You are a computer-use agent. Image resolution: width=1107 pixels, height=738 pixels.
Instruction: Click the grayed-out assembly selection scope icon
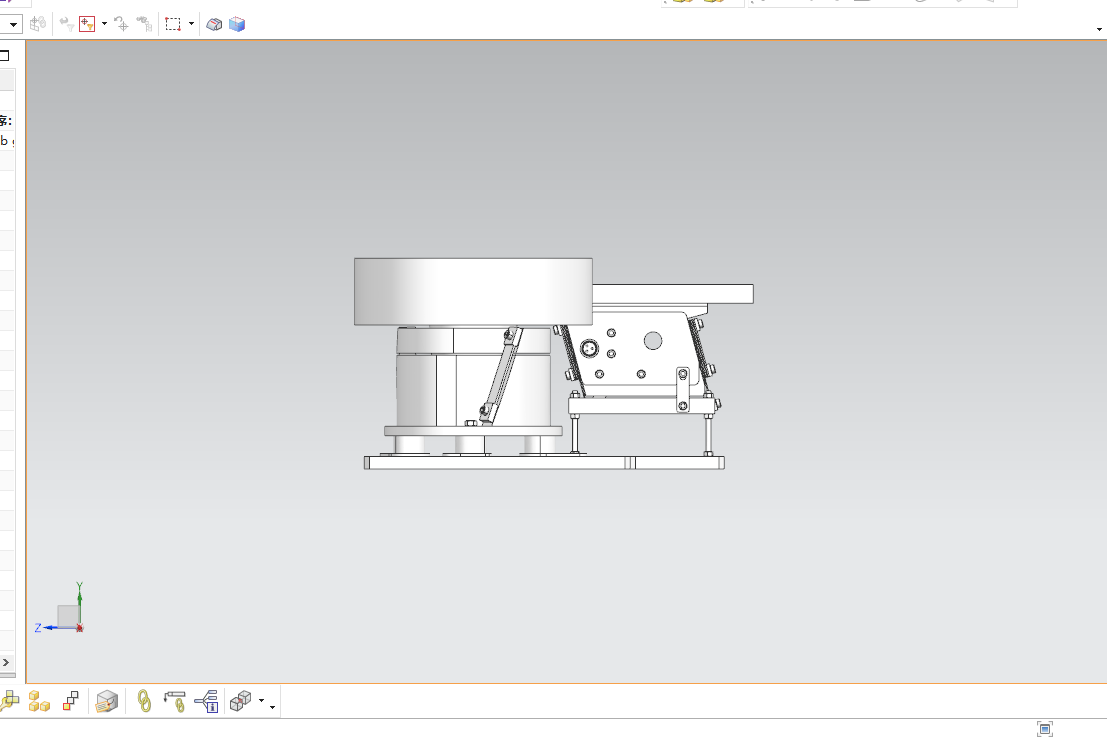[x=38, y=24]
